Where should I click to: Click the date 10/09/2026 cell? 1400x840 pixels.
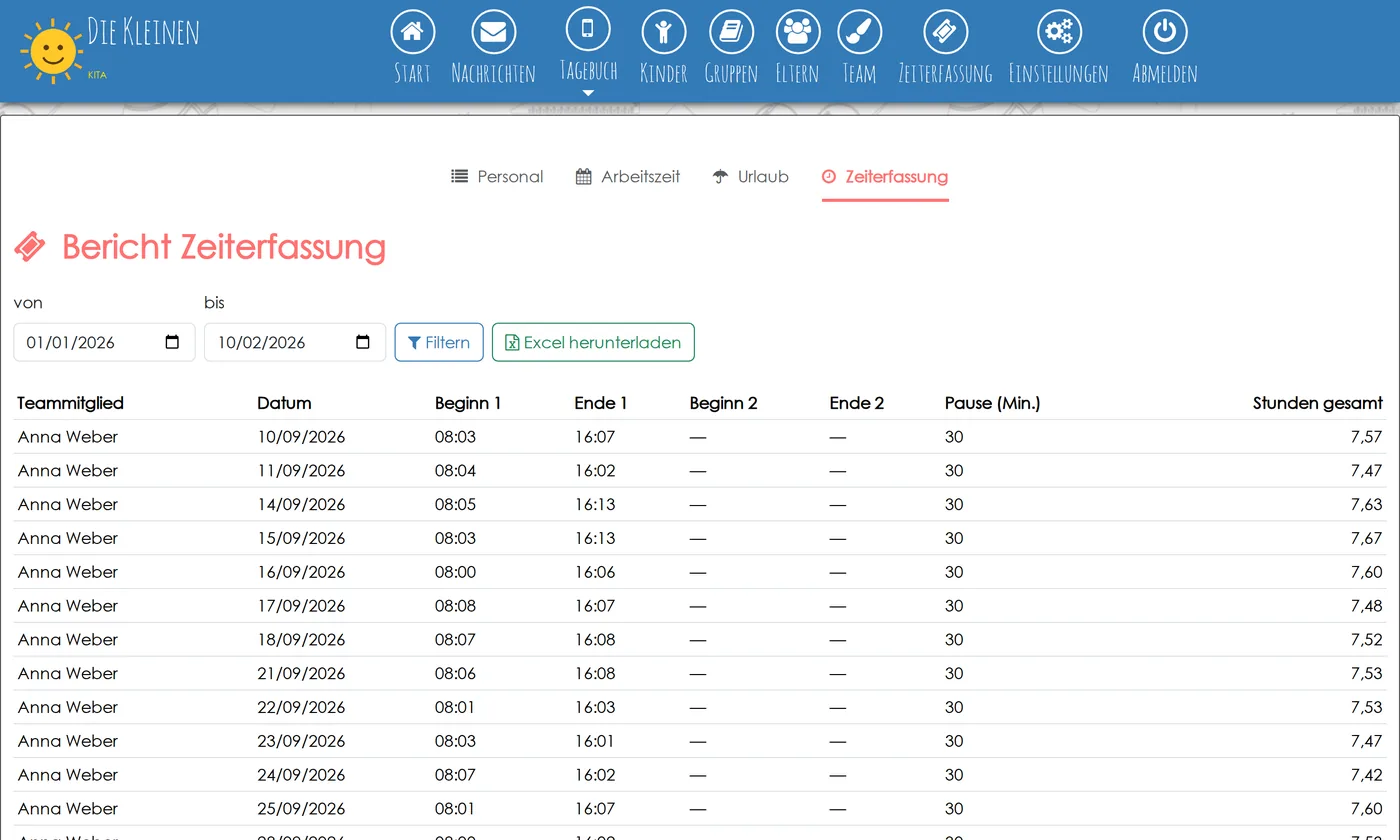[x=301, y=437]
